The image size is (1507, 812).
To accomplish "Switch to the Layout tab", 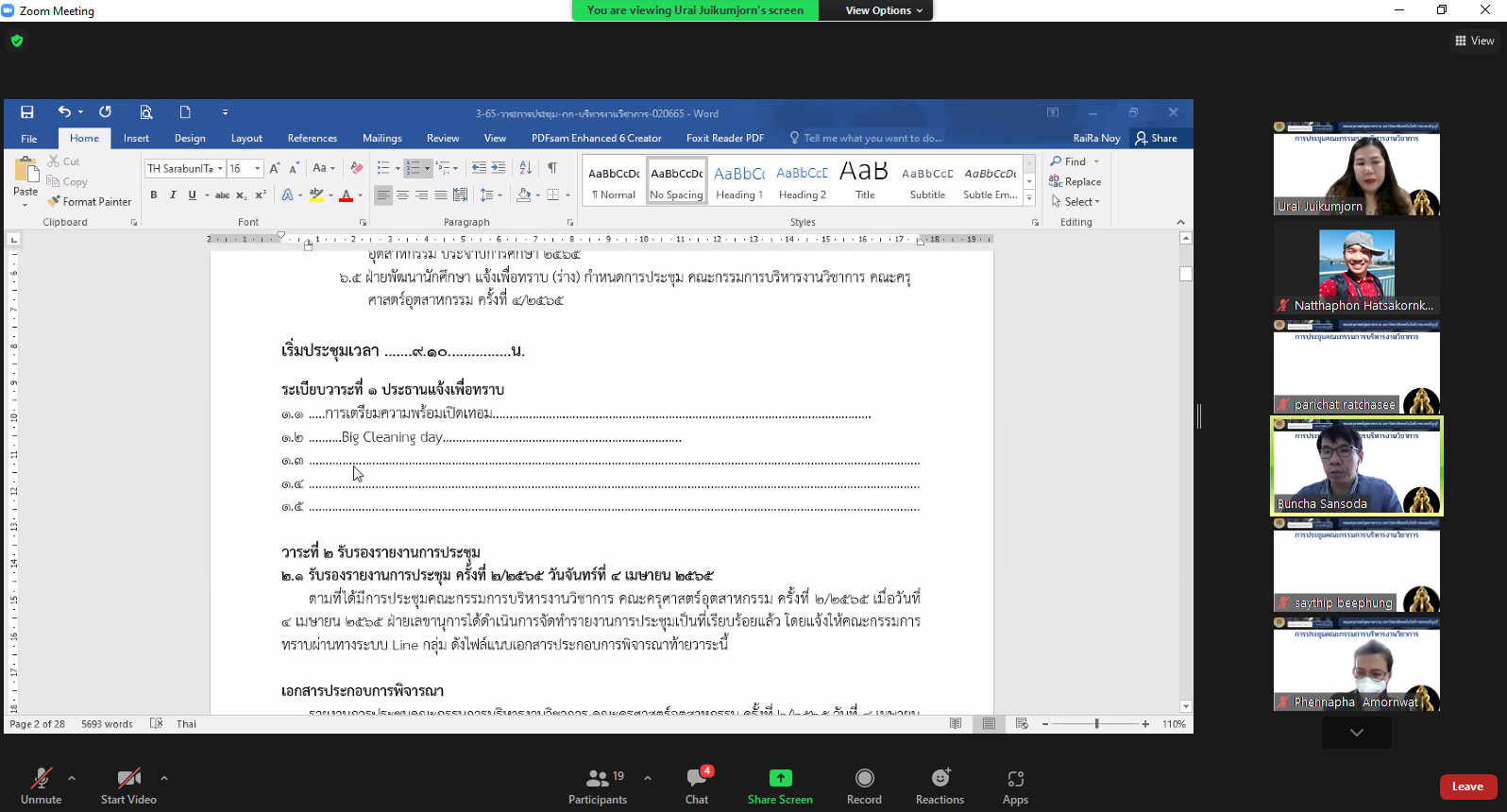I will coord(246,138).
